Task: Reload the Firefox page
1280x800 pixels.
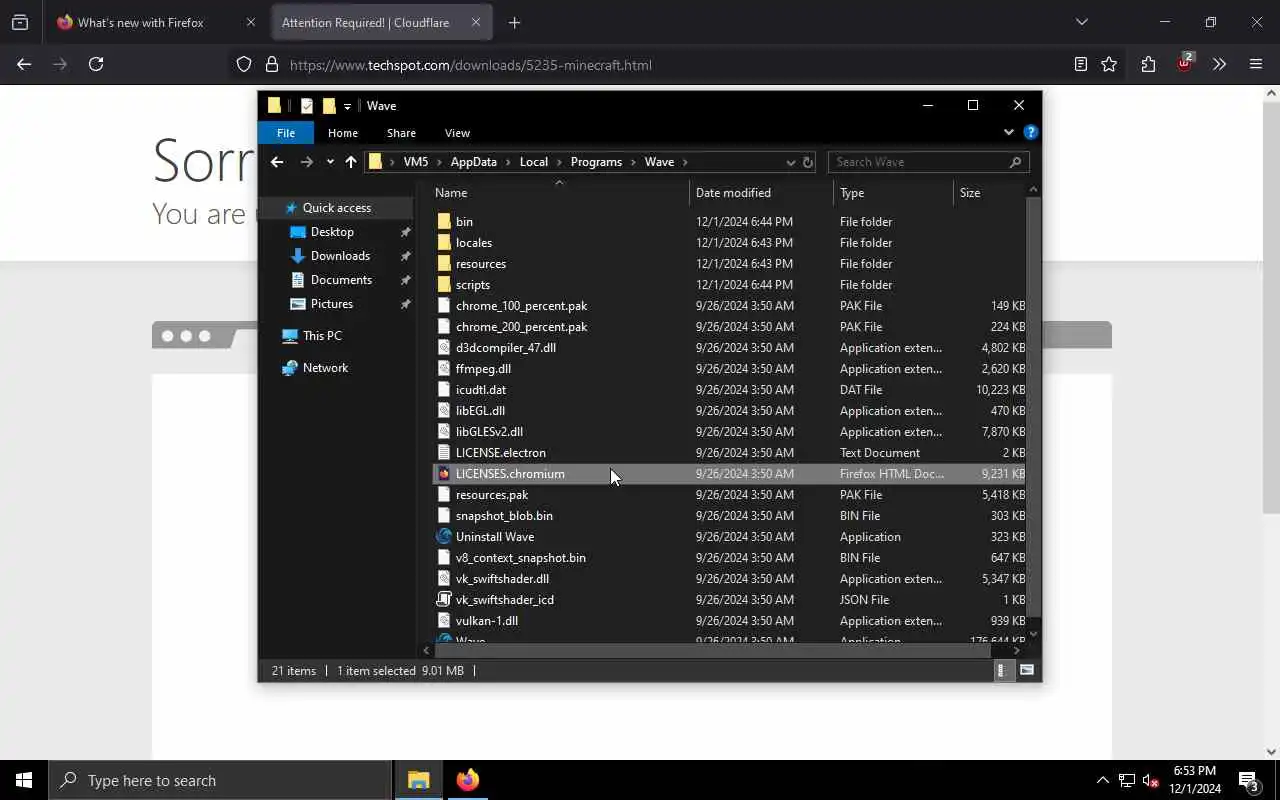Action: click(96, 64)
